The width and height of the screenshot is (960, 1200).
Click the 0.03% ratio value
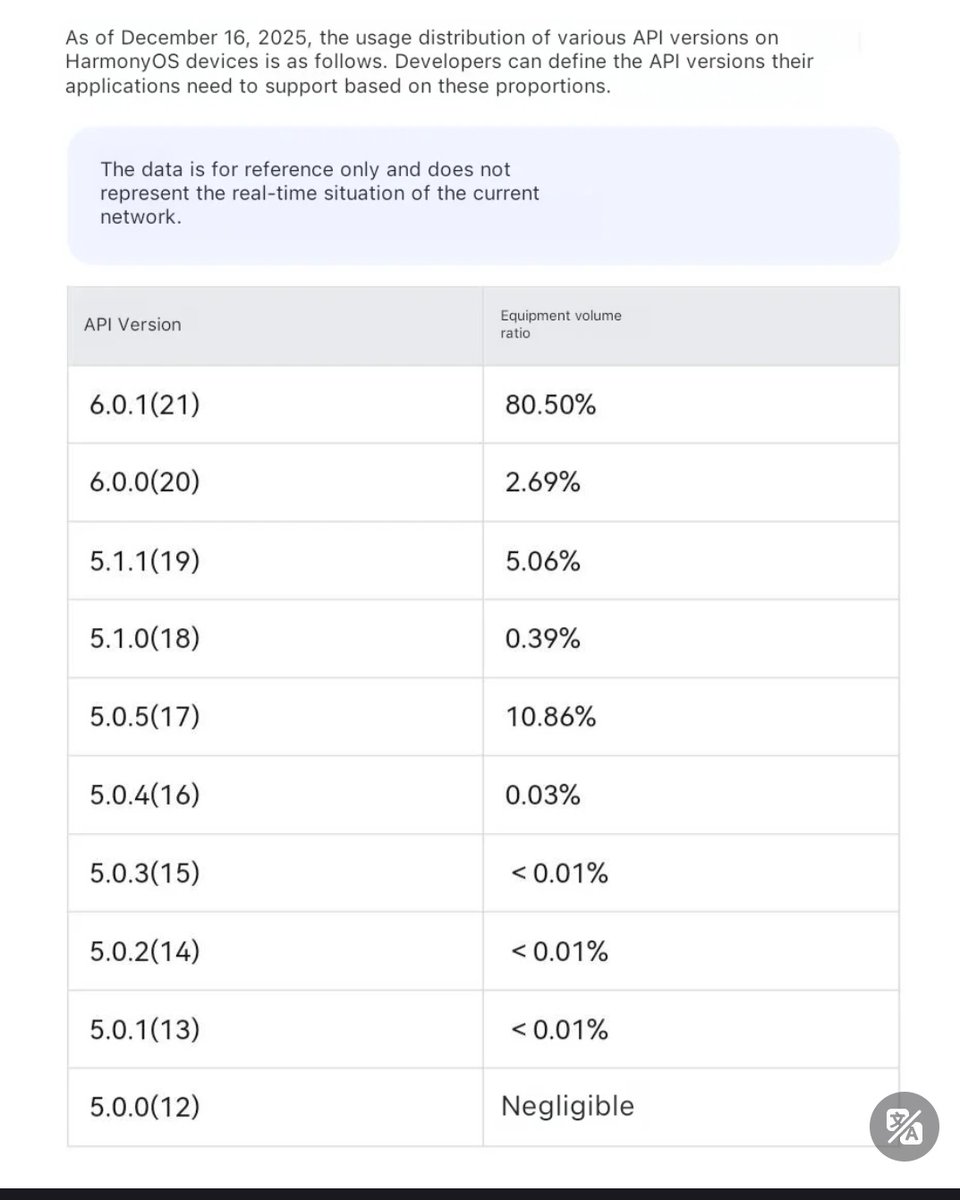(x=543, y=795)
